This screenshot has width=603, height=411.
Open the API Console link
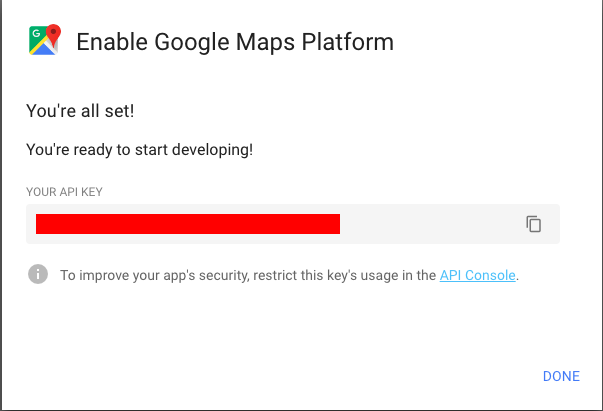pos(477,275)
